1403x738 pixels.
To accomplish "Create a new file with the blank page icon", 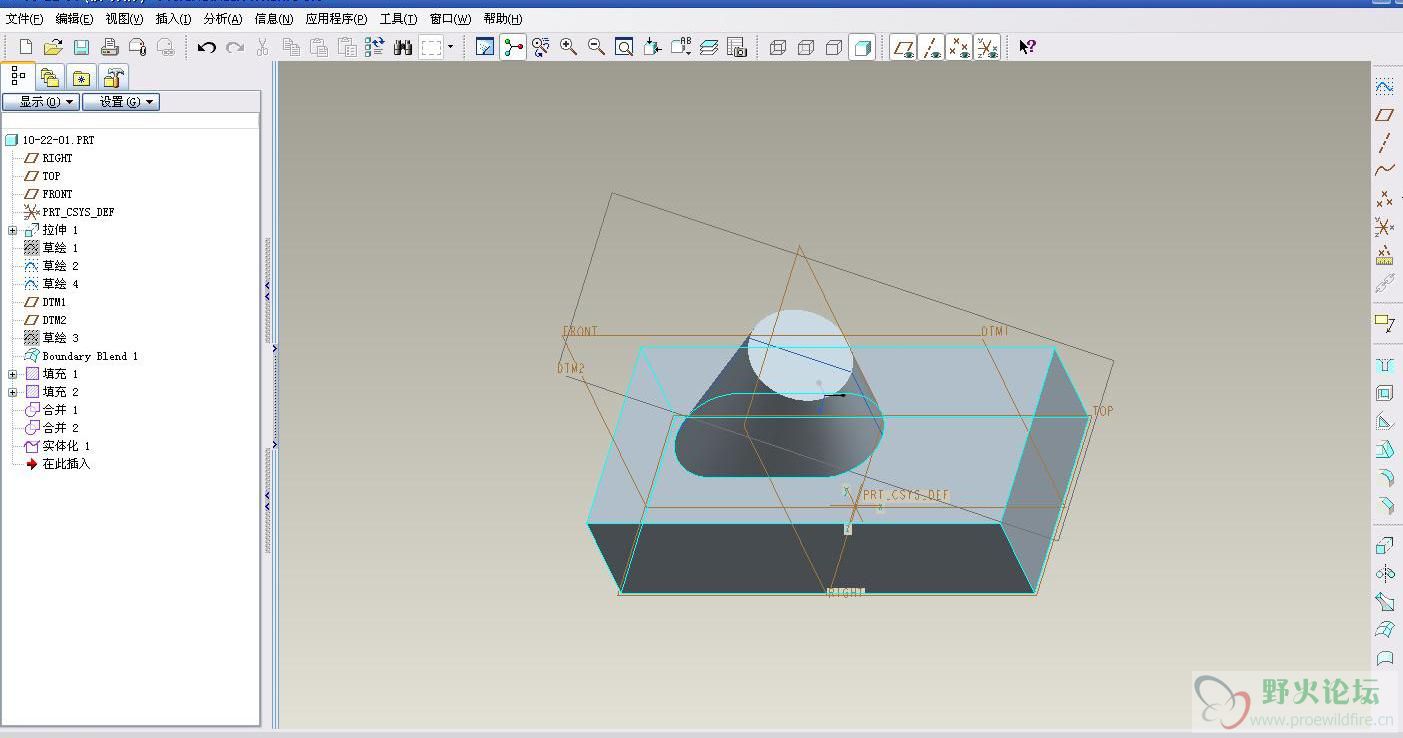I will tap(26, 47).
